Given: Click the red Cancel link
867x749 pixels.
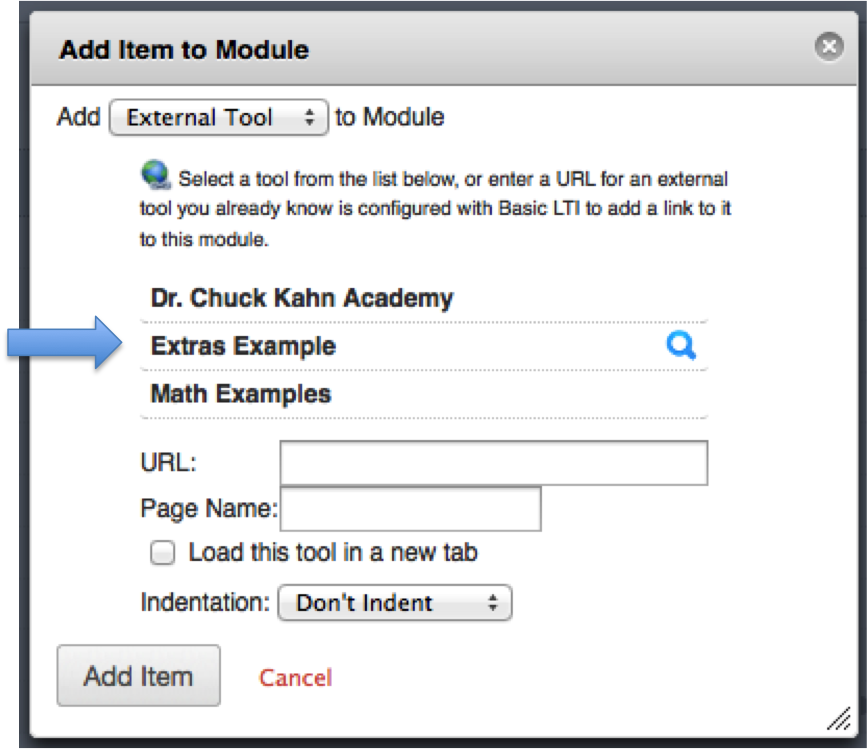Looking at the screenshot, I should tap(295, 678).
